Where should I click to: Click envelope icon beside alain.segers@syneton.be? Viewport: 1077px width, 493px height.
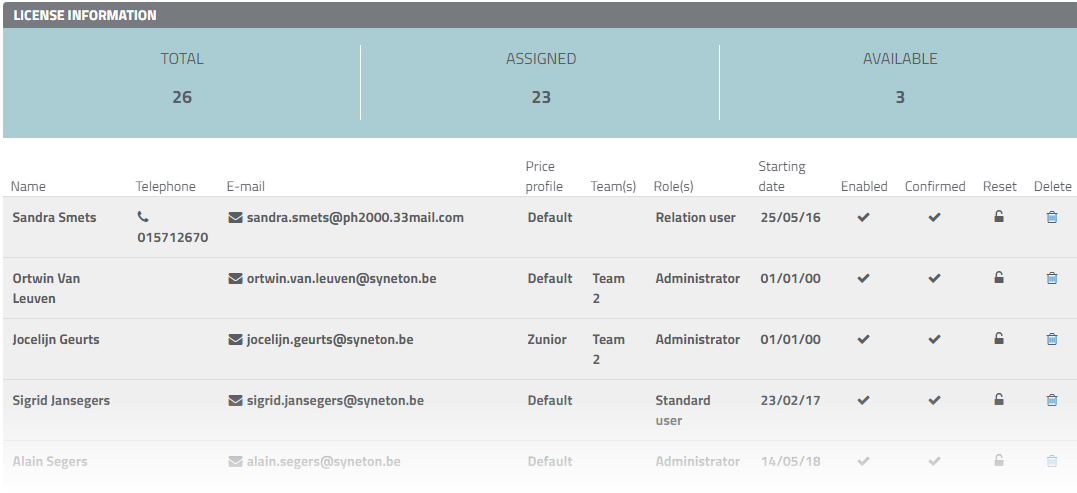[236, 462]
